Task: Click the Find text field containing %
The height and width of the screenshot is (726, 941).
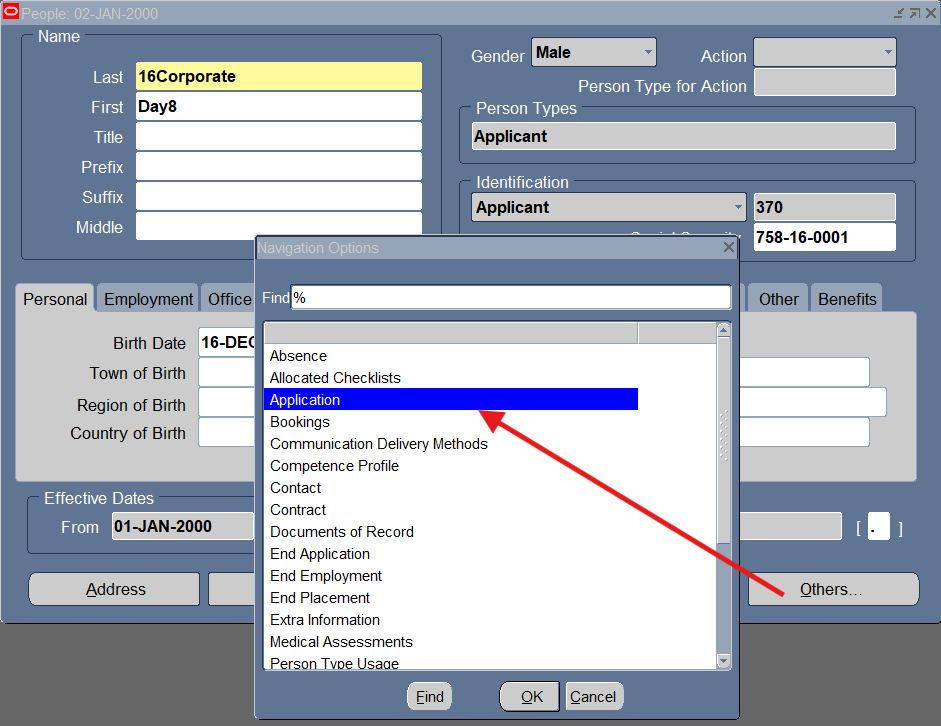Action: pos(510,298)
